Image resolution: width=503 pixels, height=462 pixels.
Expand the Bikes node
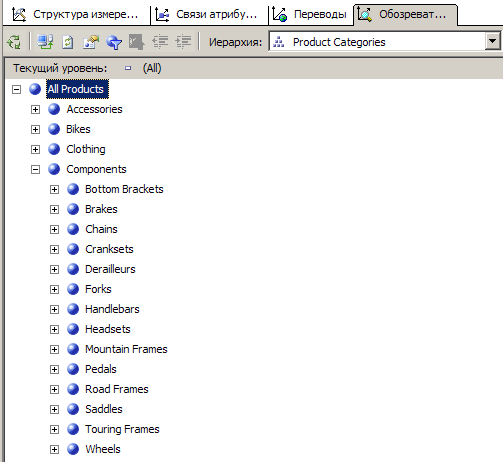click(35, 129)
